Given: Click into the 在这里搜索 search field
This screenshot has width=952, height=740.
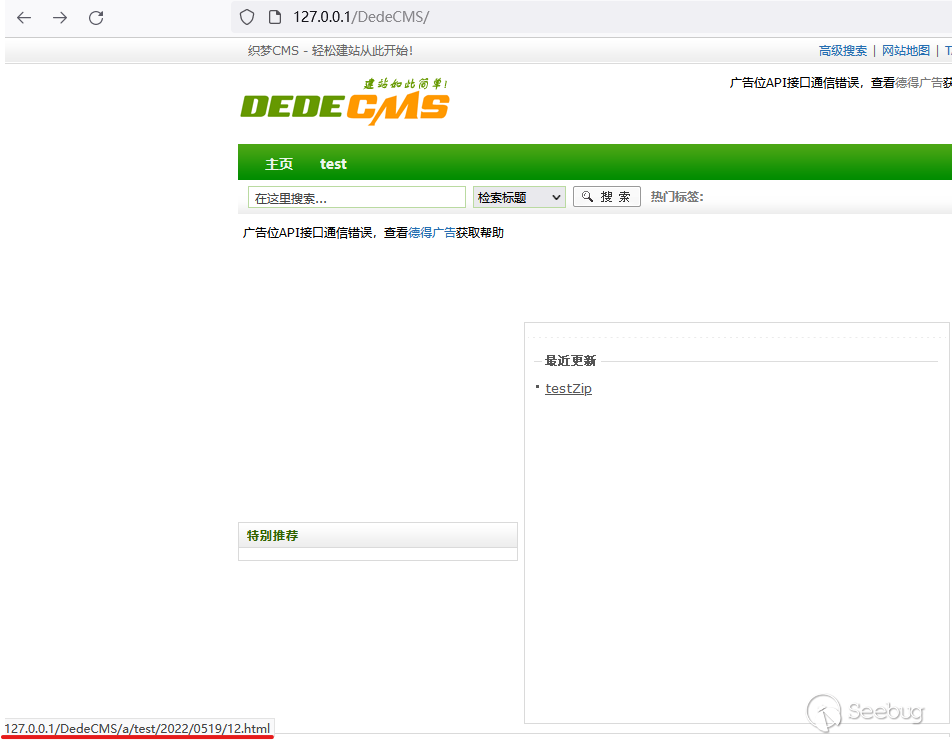Looking at the screenshot, I should point(357,198).
